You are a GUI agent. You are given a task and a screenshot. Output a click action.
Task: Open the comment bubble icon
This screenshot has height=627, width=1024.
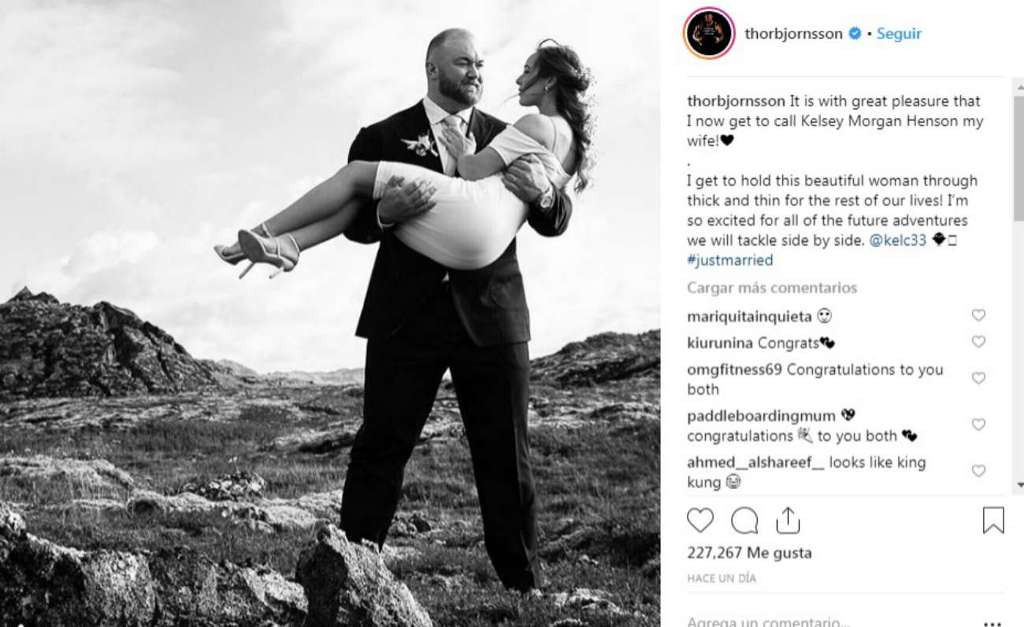[x=744, y=521]
